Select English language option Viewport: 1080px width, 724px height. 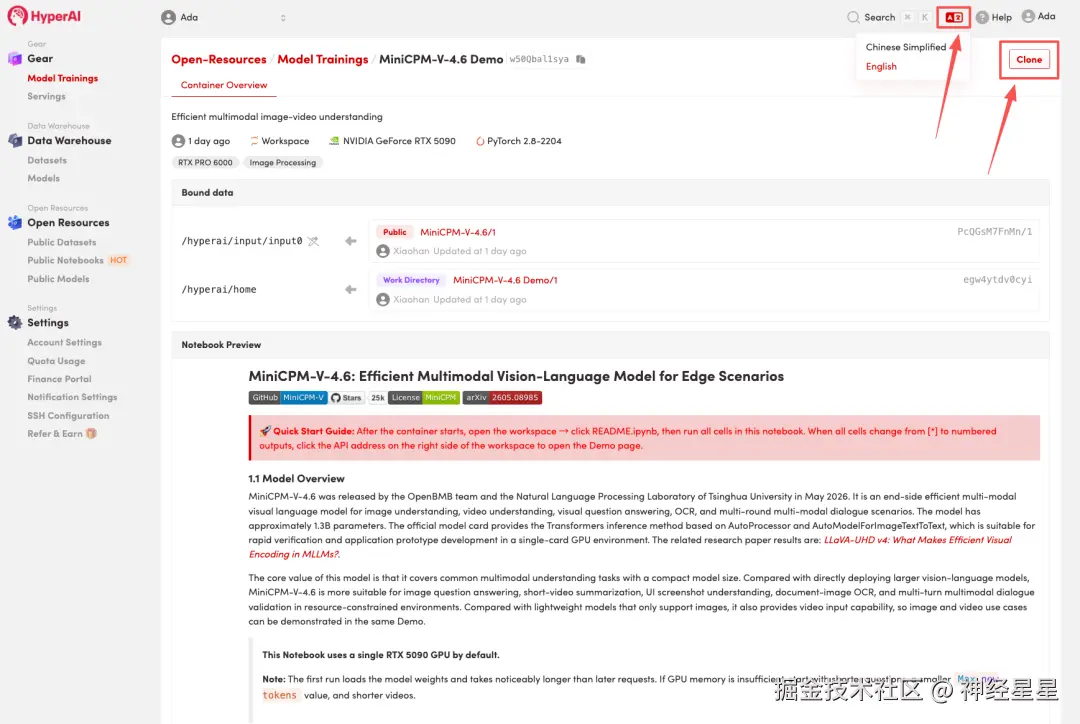[881, 66]
